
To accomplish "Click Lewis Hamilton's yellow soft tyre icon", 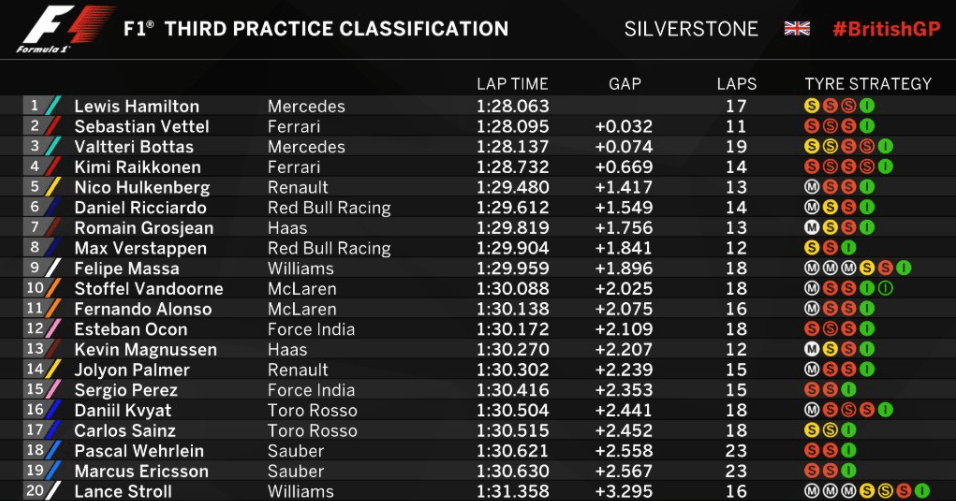I will (x=812, y=106).
